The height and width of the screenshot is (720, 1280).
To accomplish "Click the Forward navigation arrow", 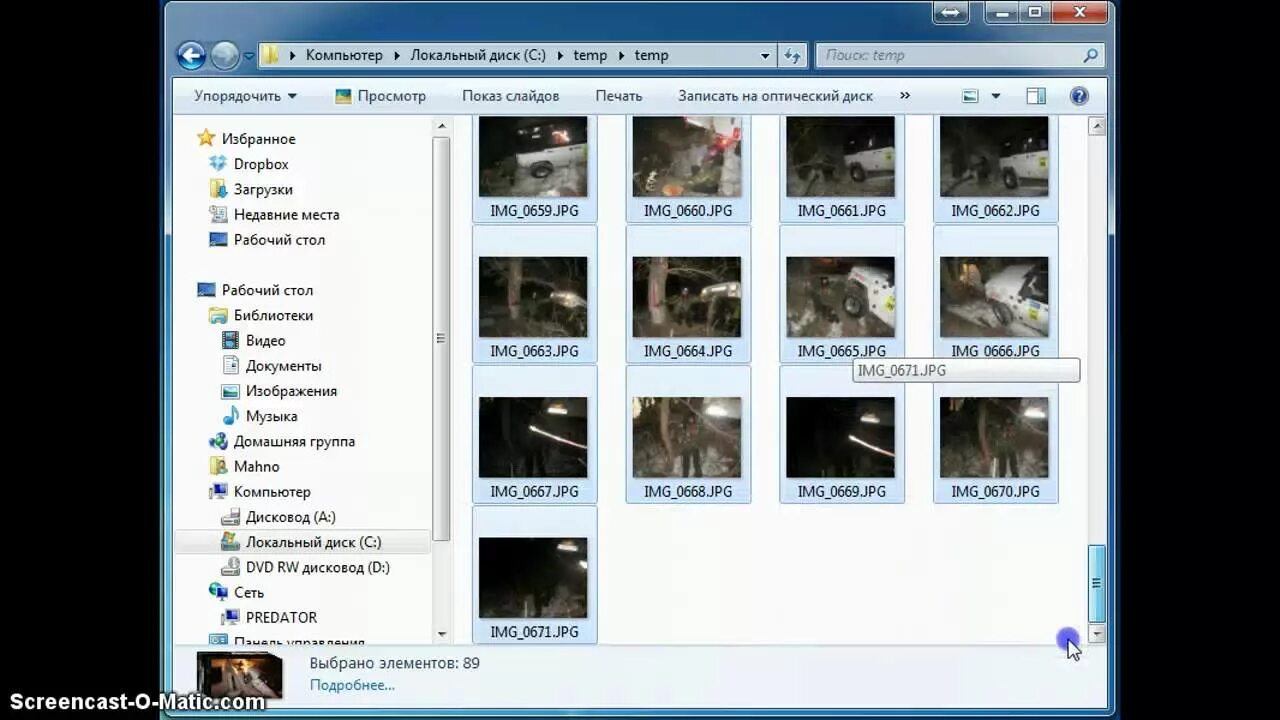I will [225, 55].
